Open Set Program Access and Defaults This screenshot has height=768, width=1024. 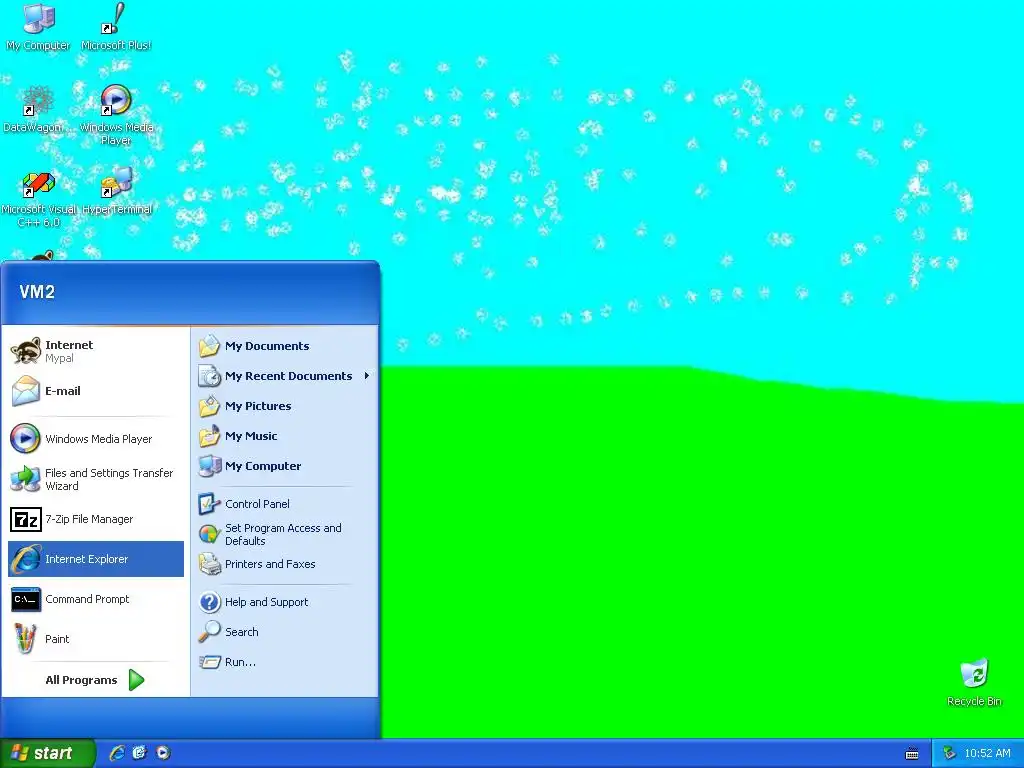click(285, 534)
